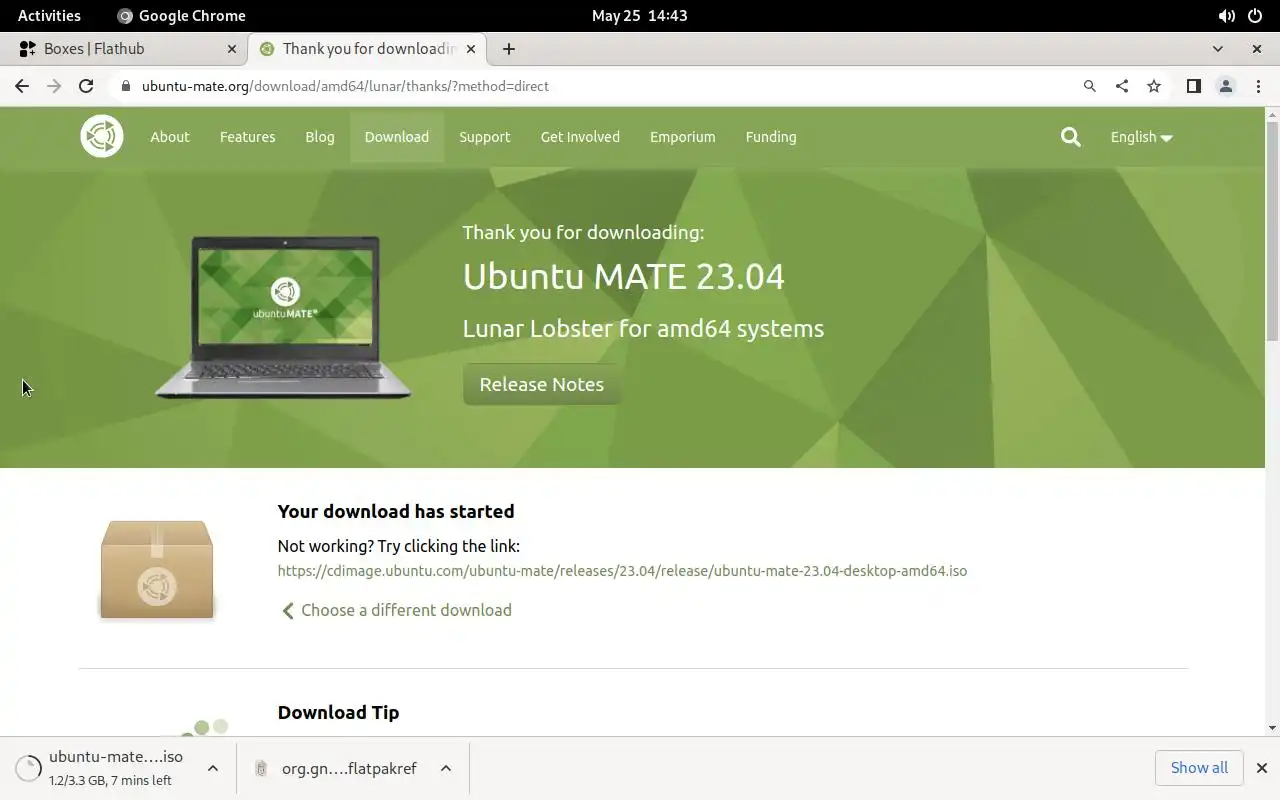Image resolution: width=1280 pixels, height=800 pixels.
Task: Click the website search magnifier icon
Action: pyautogui.click(x=1071, y=137)
